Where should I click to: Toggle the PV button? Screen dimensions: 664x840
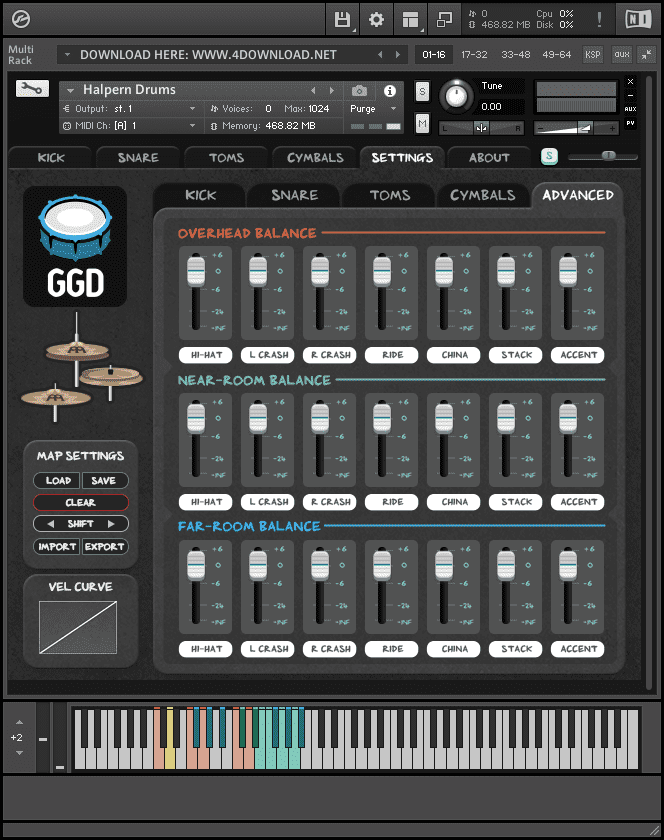[x=630, y=123]
